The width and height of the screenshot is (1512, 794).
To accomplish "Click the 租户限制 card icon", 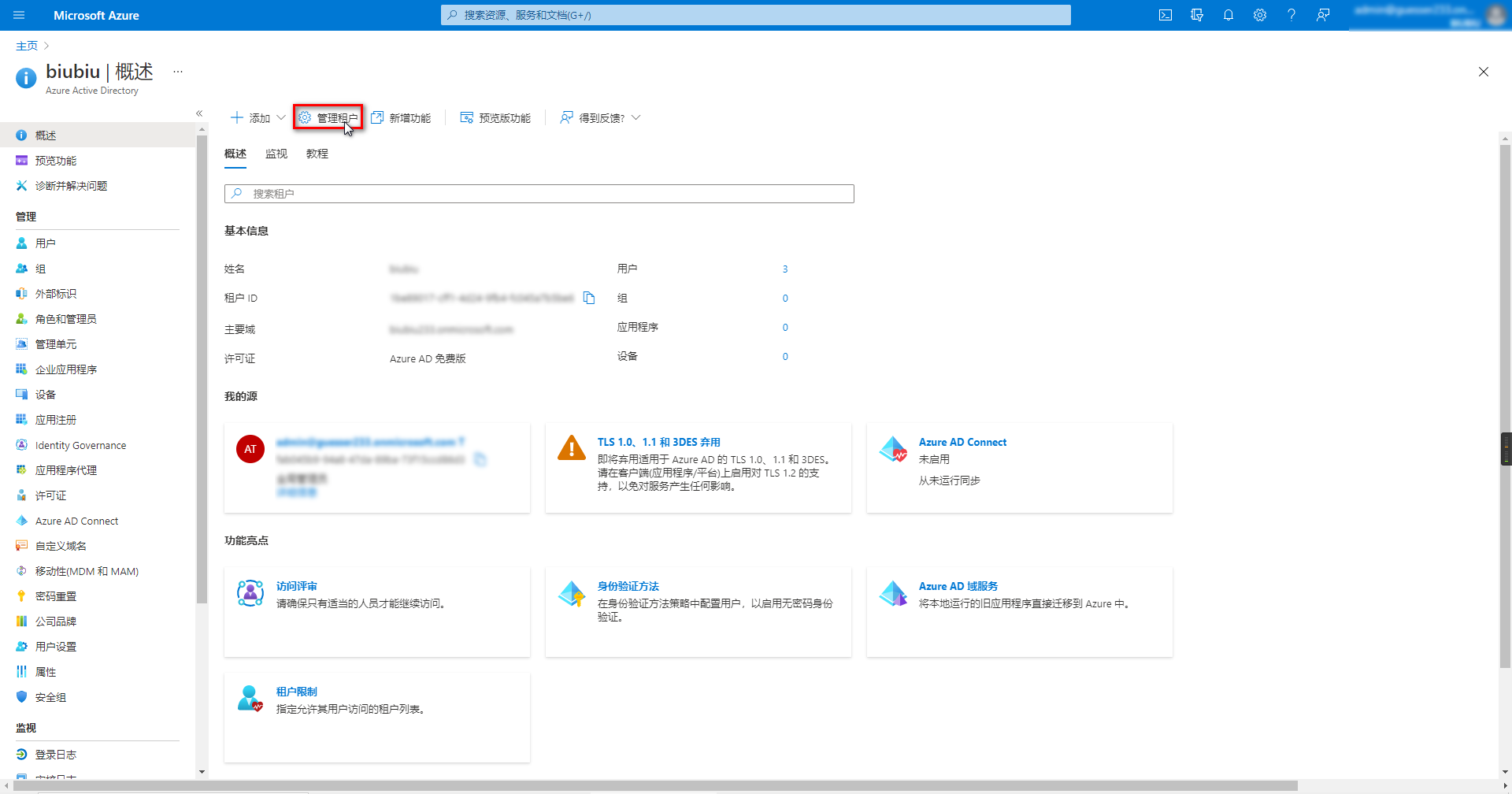I will [x=250, y=699].
